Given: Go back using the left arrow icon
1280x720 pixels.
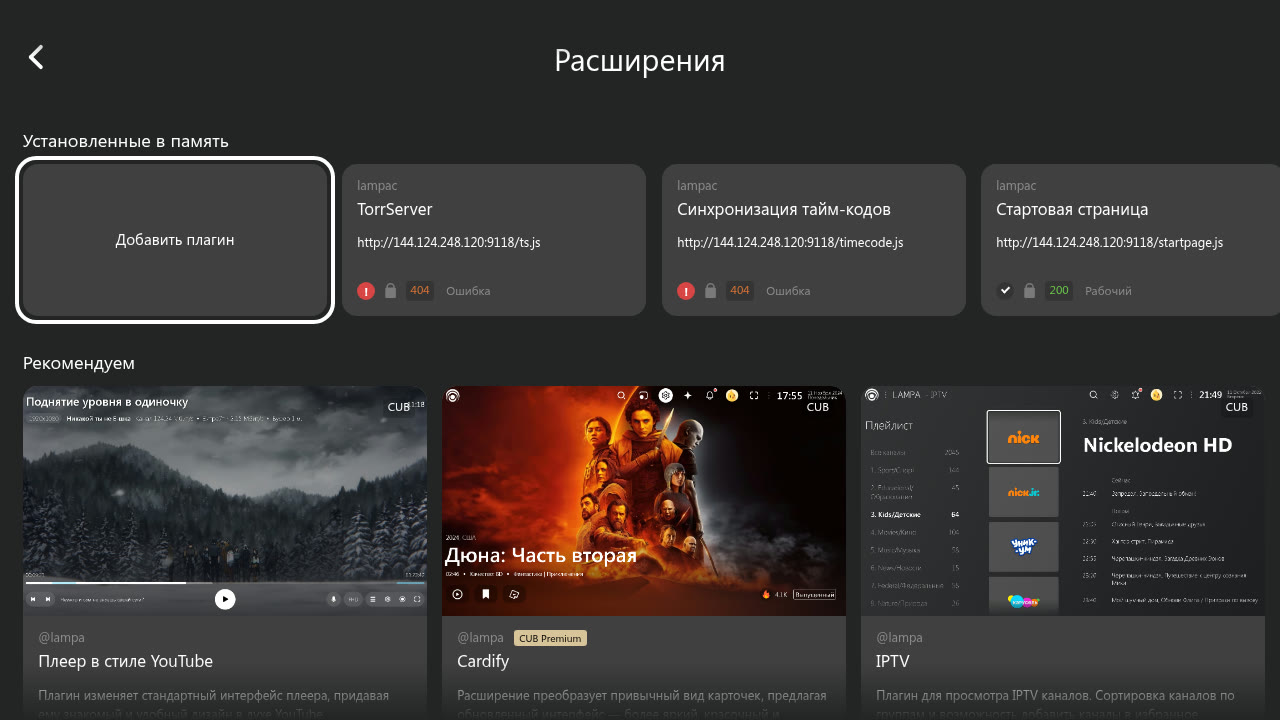Looking at the screenshot, I should (36, 57).
